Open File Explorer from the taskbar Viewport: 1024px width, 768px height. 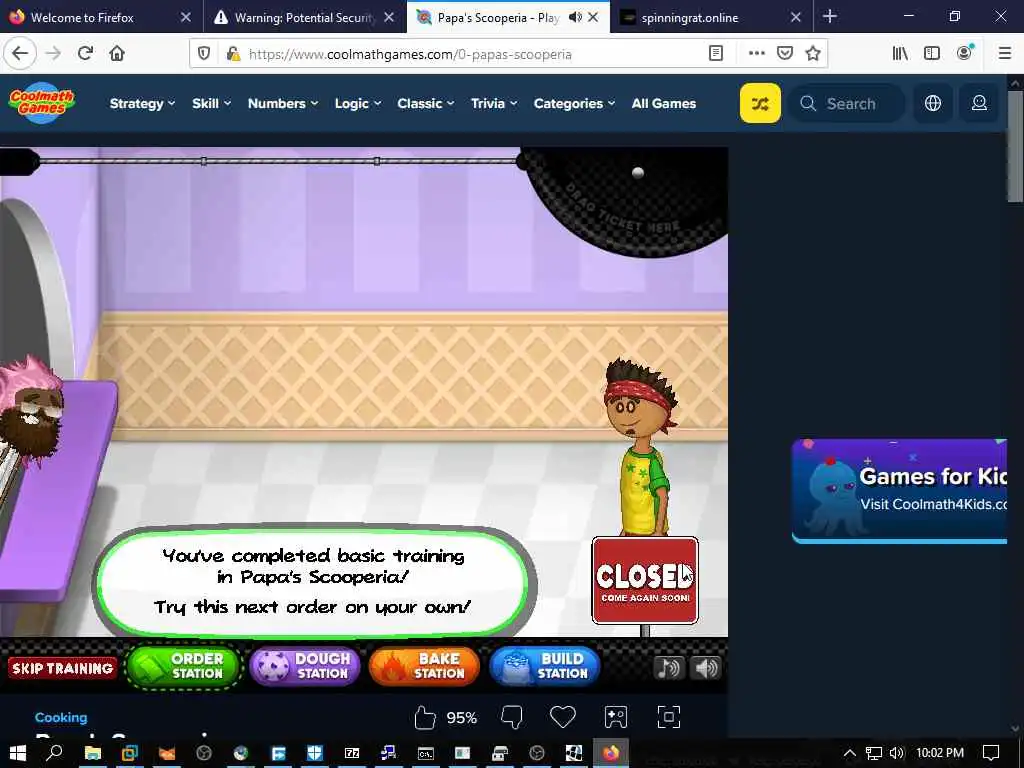93,753
